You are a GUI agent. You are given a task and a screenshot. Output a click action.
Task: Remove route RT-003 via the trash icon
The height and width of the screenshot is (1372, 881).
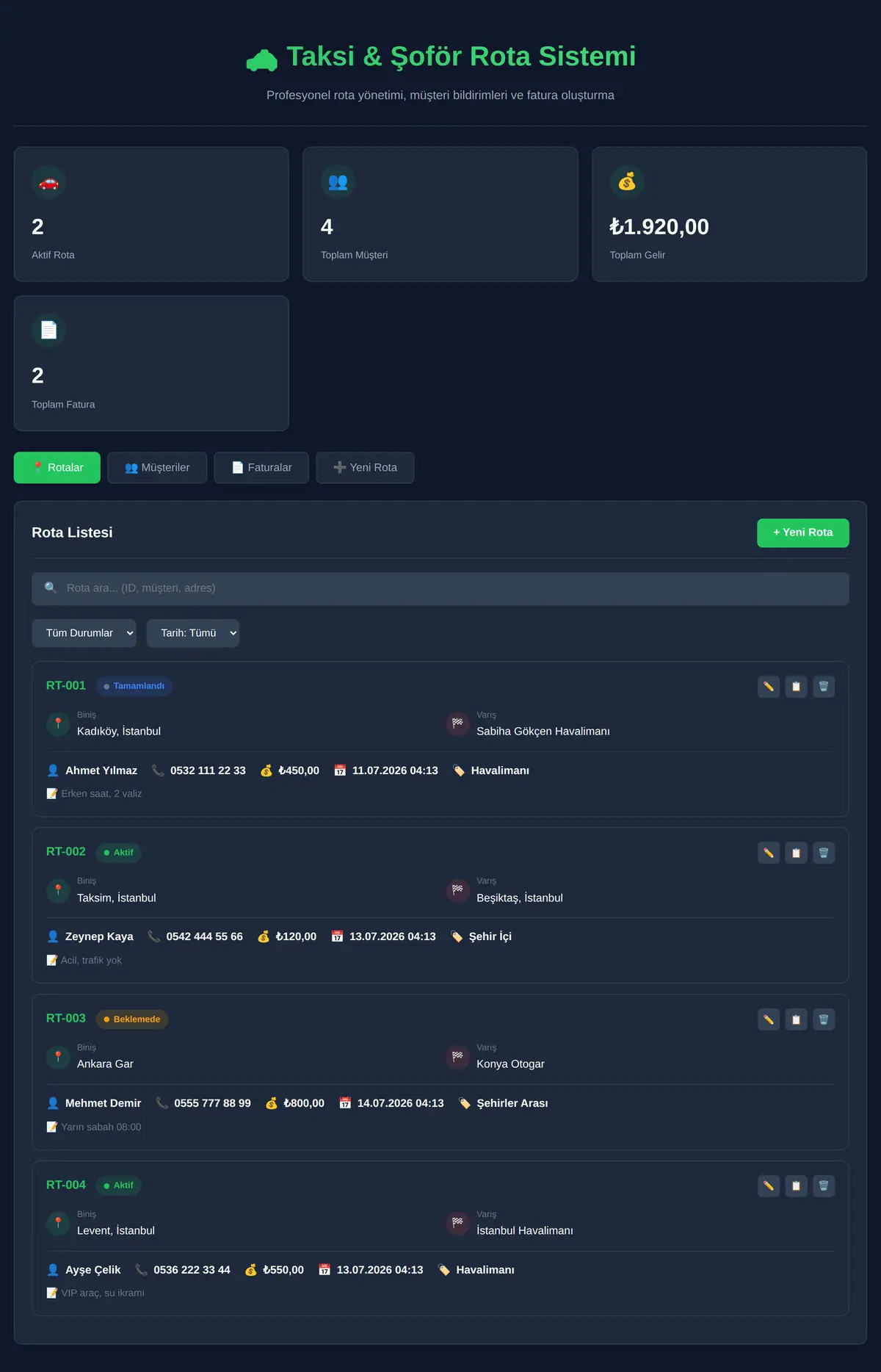coord(824,1019)
